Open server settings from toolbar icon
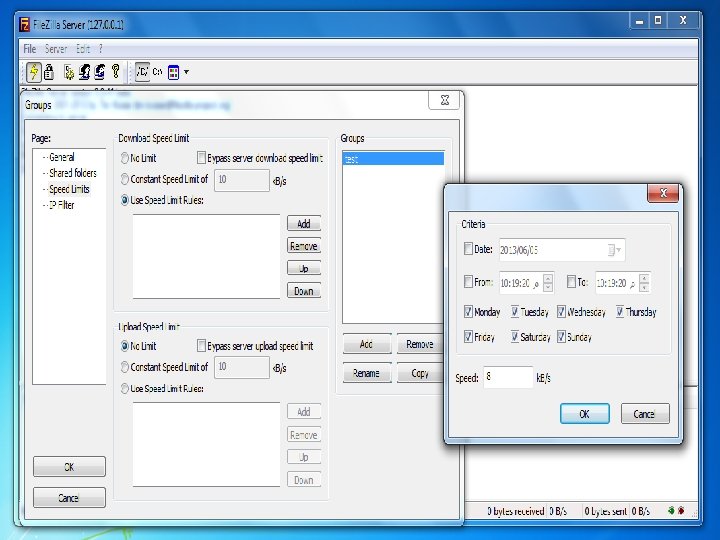Image resolution: width=720 pixels, height=540 pixels. click(69, 72)
